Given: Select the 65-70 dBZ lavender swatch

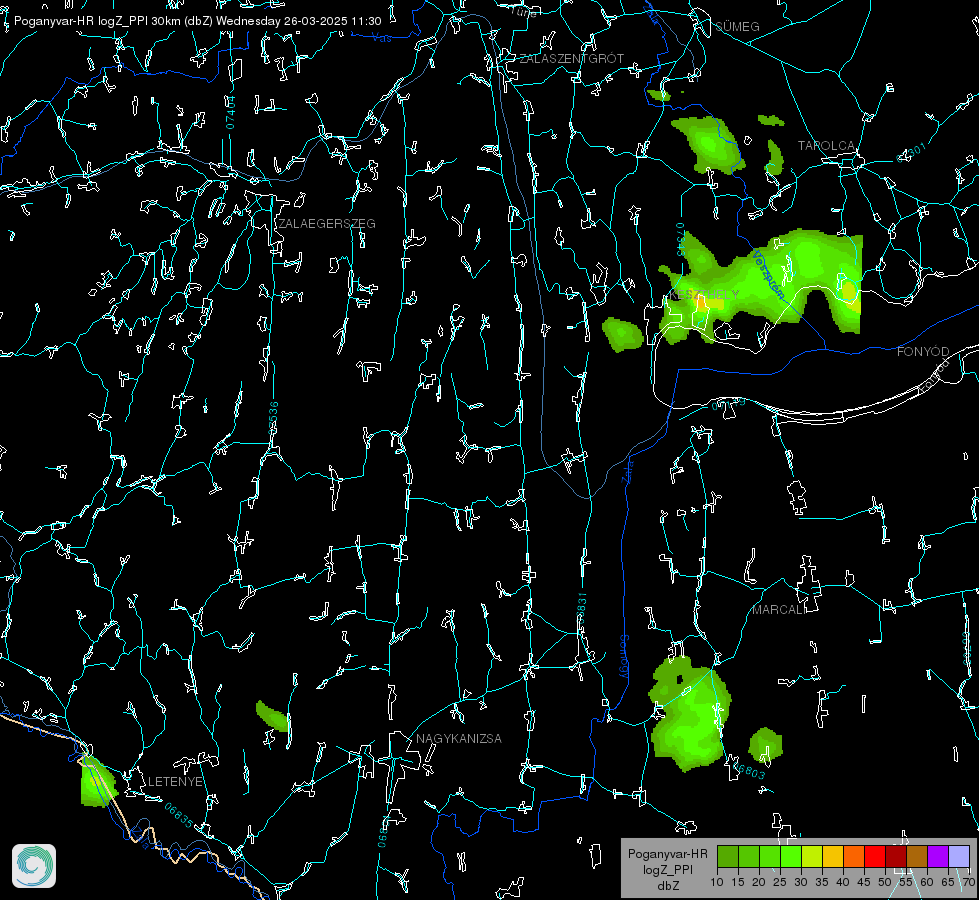Looking at the screenshot, I should click(959, 856).
